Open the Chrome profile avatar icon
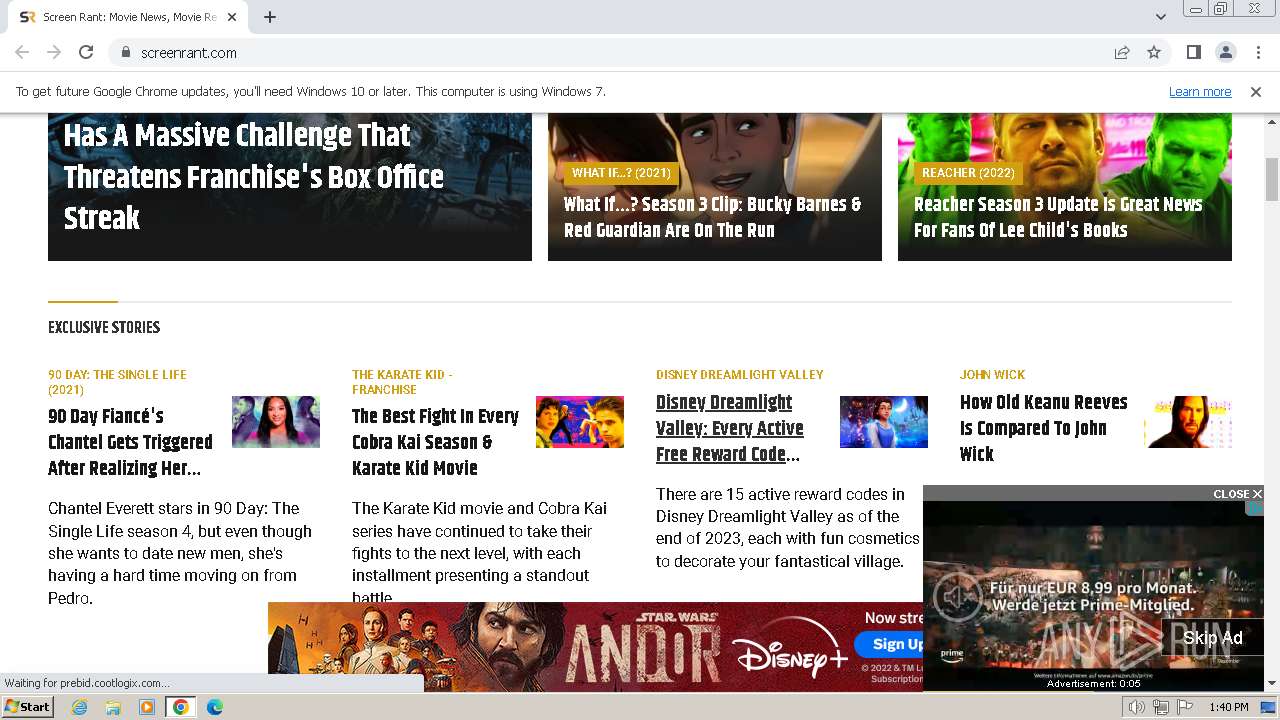 1225,52
